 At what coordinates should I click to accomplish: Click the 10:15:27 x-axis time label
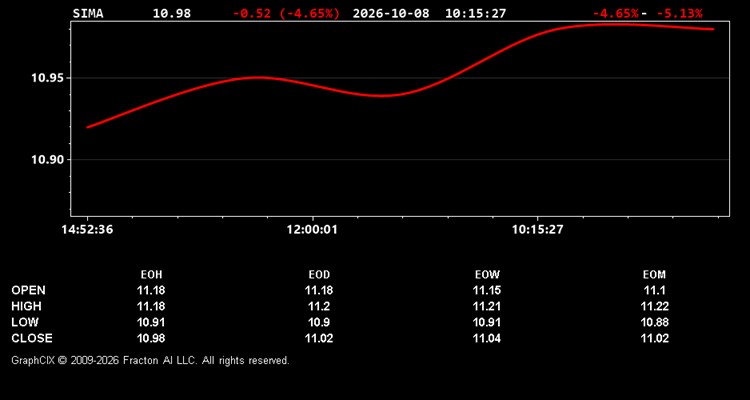[538, 230]
